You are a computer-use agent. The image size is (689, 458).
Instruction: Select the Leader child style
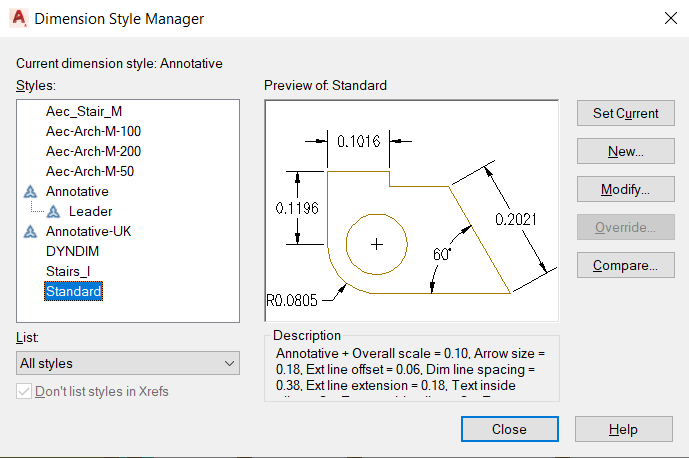click(90, 211)
